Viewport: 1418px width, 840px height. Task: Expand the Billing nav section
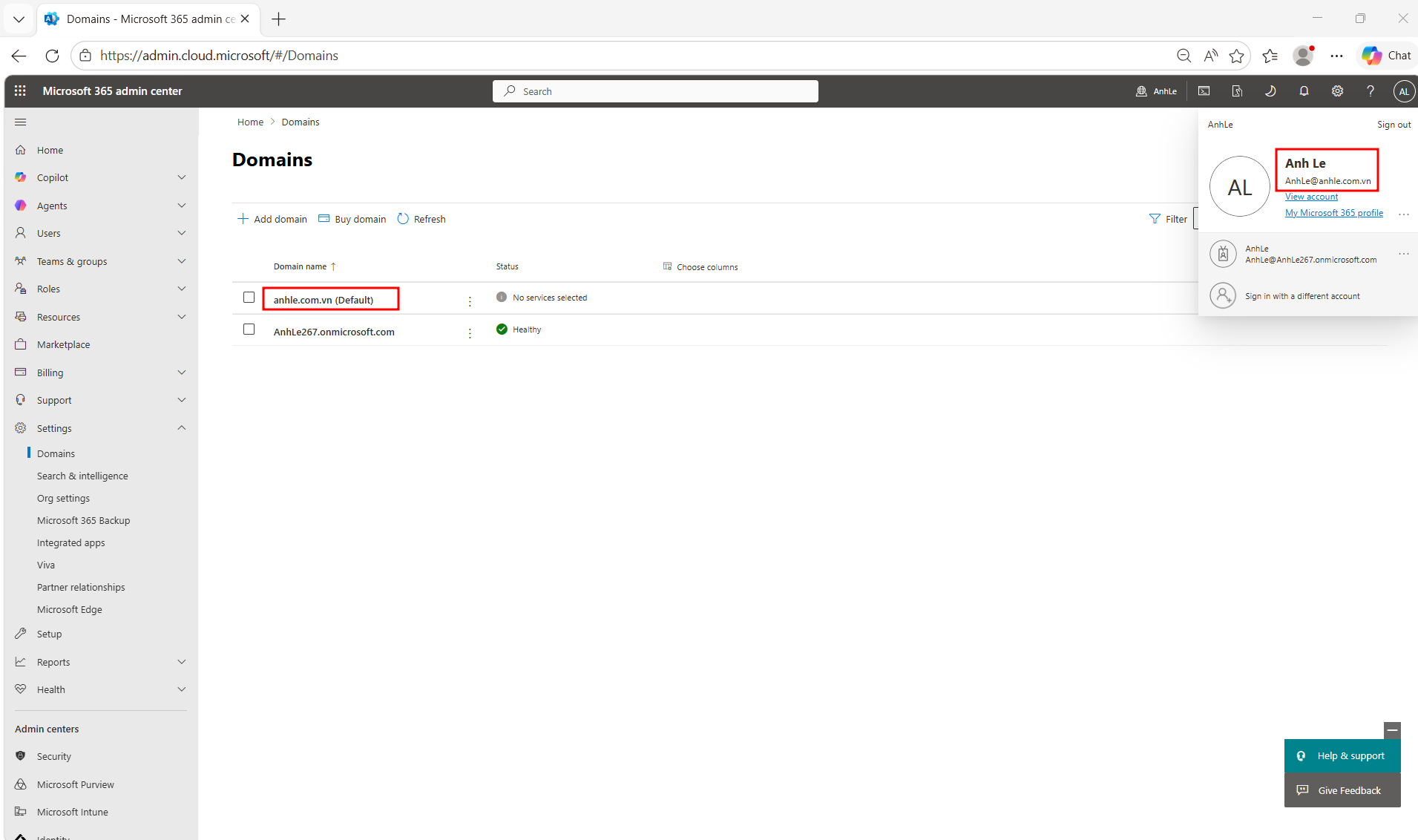pos(182,373)
